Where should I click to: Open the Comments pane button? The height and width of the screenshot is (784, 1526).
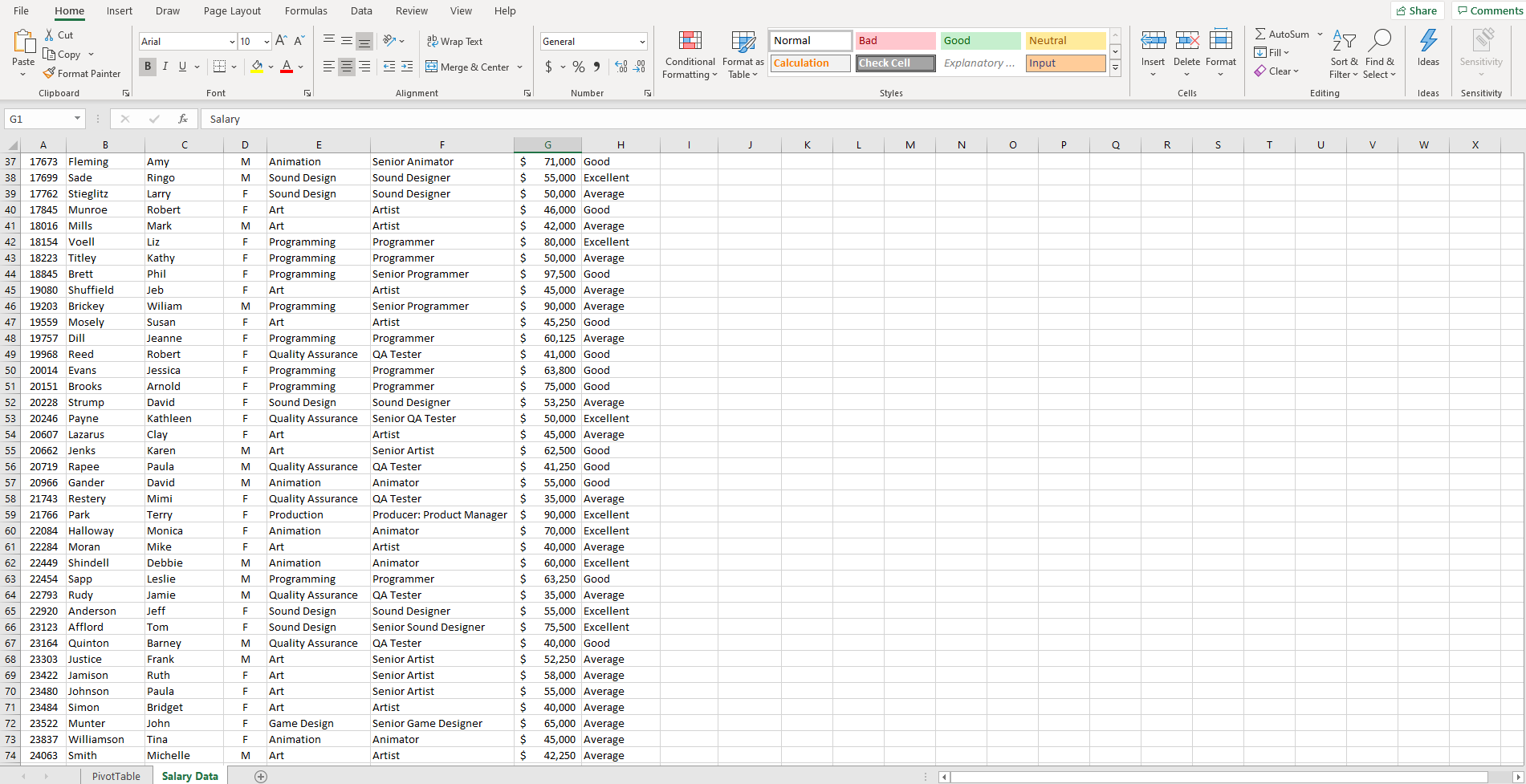(x=1490, y=10)
